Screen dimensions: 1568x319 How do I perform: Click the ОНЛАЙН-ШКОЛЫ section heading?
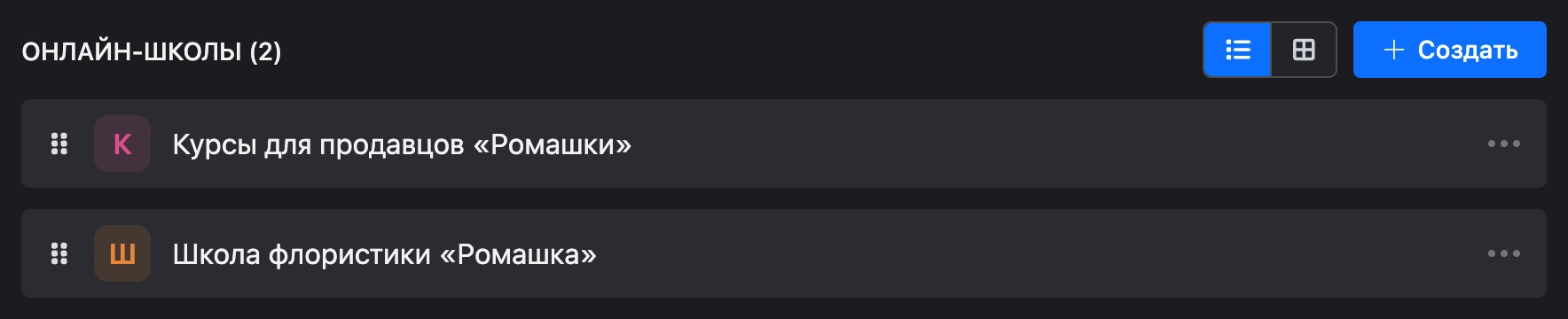pyautogui.click(x=131, y=51)
